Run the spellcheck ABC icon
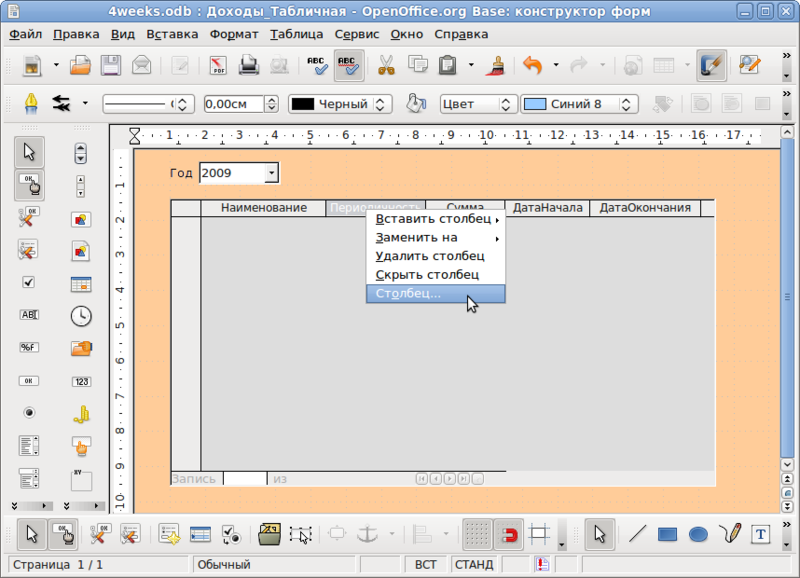This screenshot has width=800, height=578. (x=317, y=66)
